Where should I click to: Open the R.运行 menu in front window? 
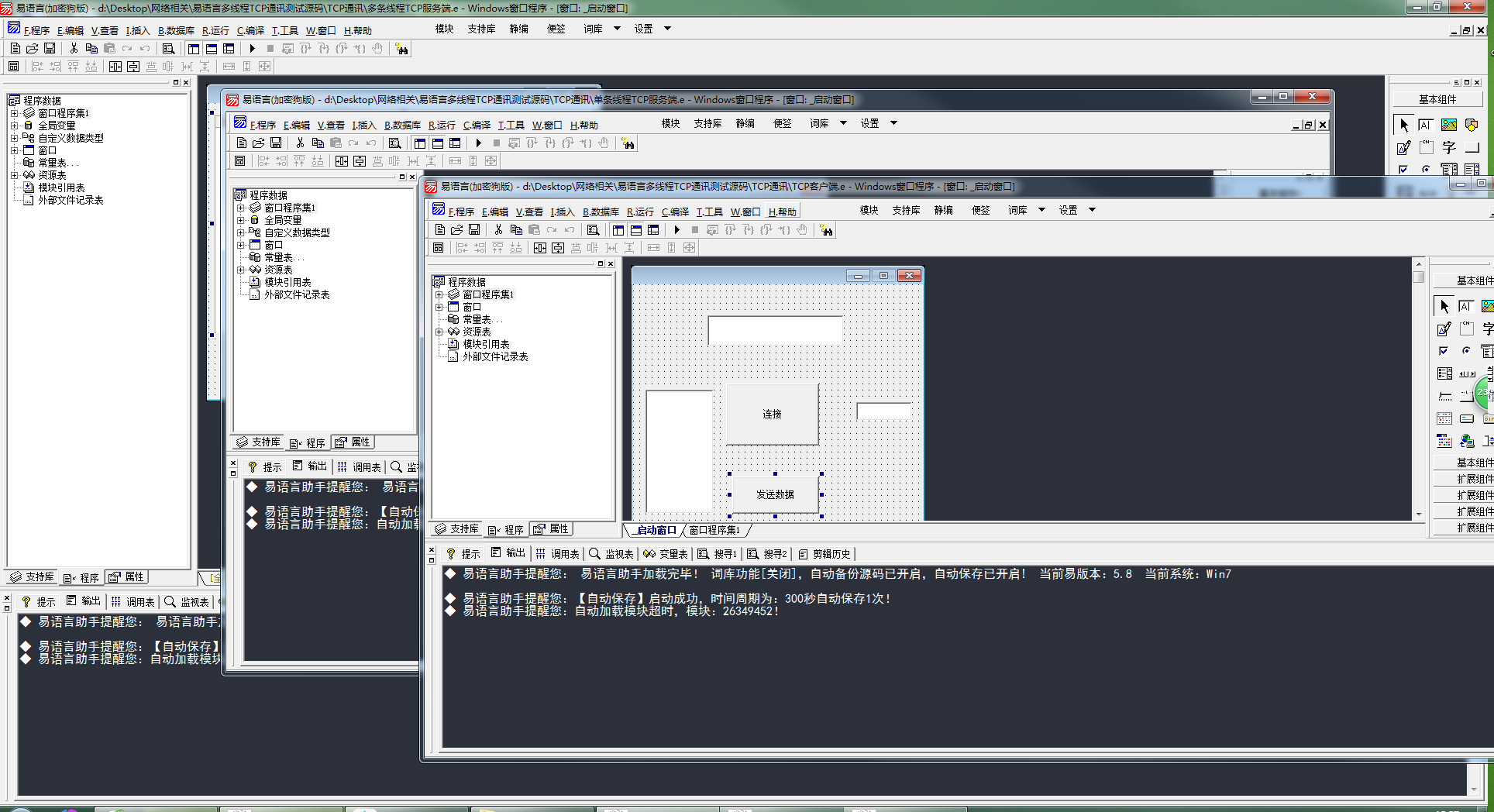pos(640,212)
